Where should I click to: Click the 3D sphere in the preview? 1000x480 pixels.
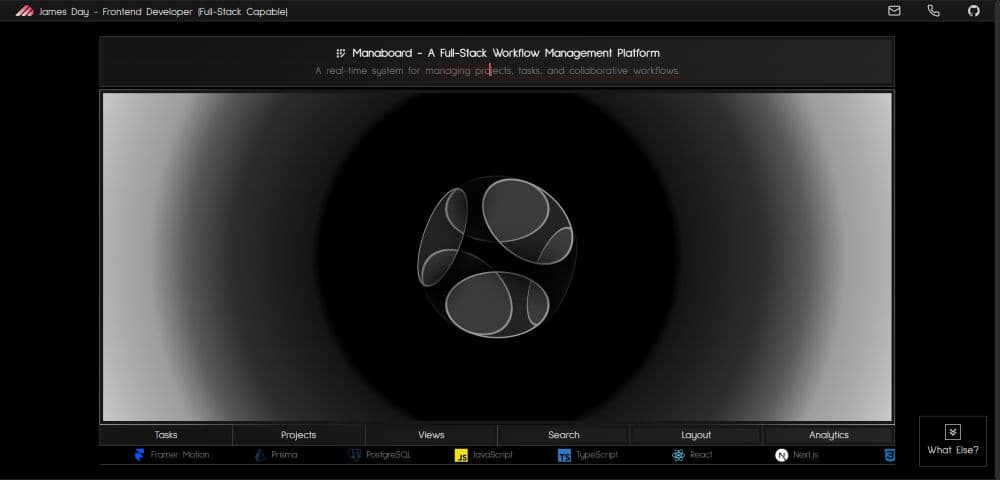click(x=496, y=258)
